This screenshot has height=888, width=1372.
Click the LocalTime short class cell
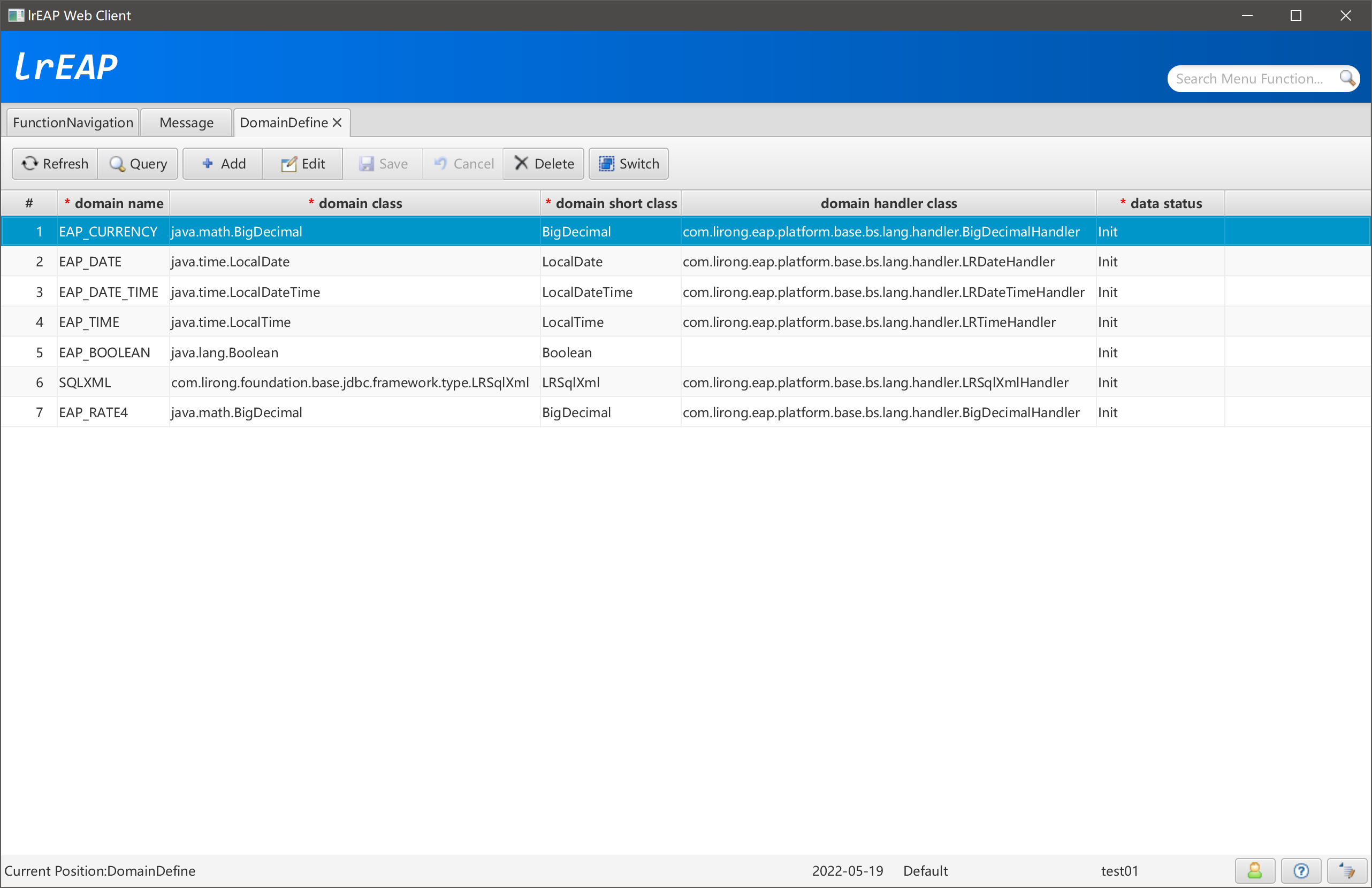point(611,322)
